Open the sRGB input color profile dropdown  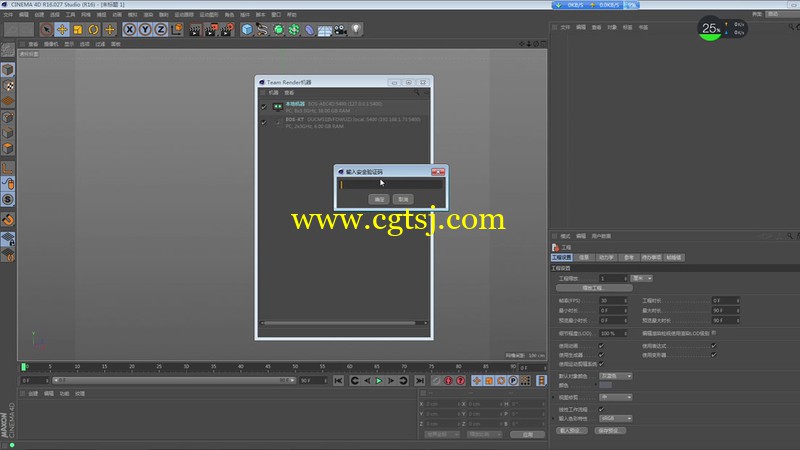point(616,418)
